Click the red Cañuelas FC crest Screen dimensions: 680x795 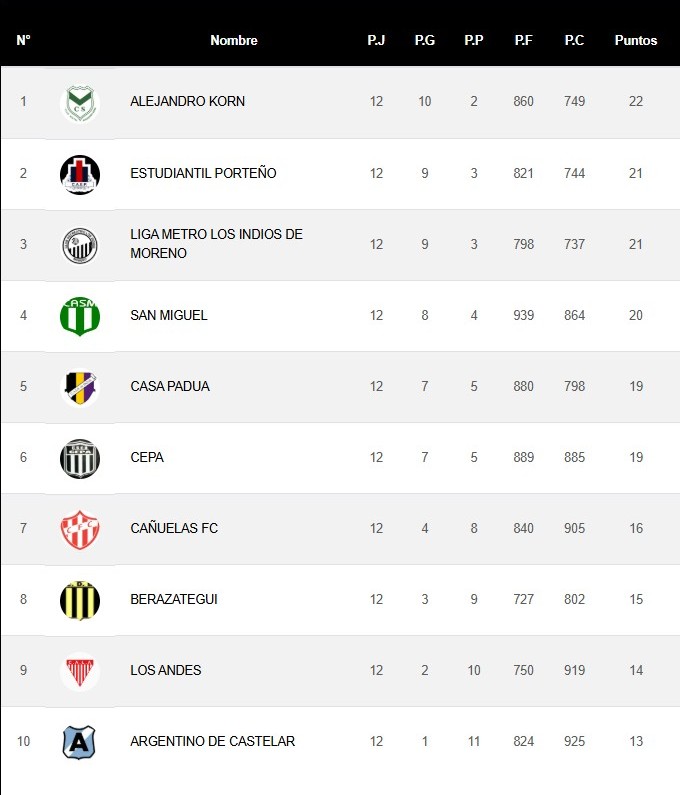click(80, 529)
